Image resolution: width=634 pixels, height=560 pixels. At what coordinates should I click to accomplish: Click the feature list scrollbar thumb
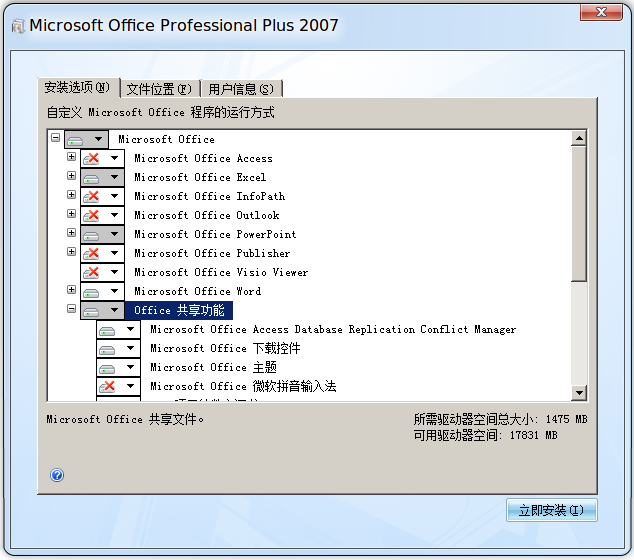click(579, 214)
